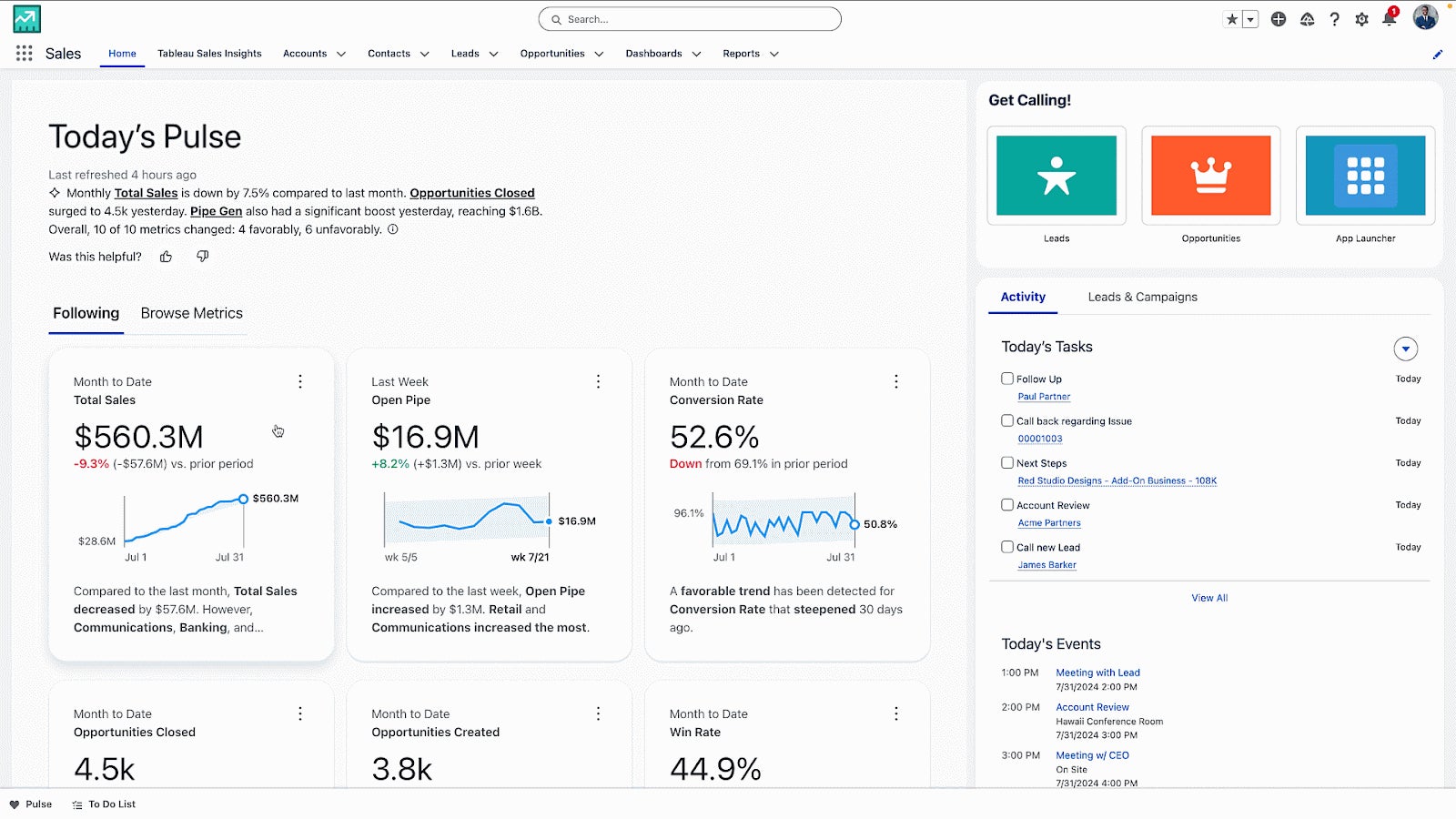Tick the Account Review task checkbox
1456x819 pixels.
click(x=1007, y=505)
